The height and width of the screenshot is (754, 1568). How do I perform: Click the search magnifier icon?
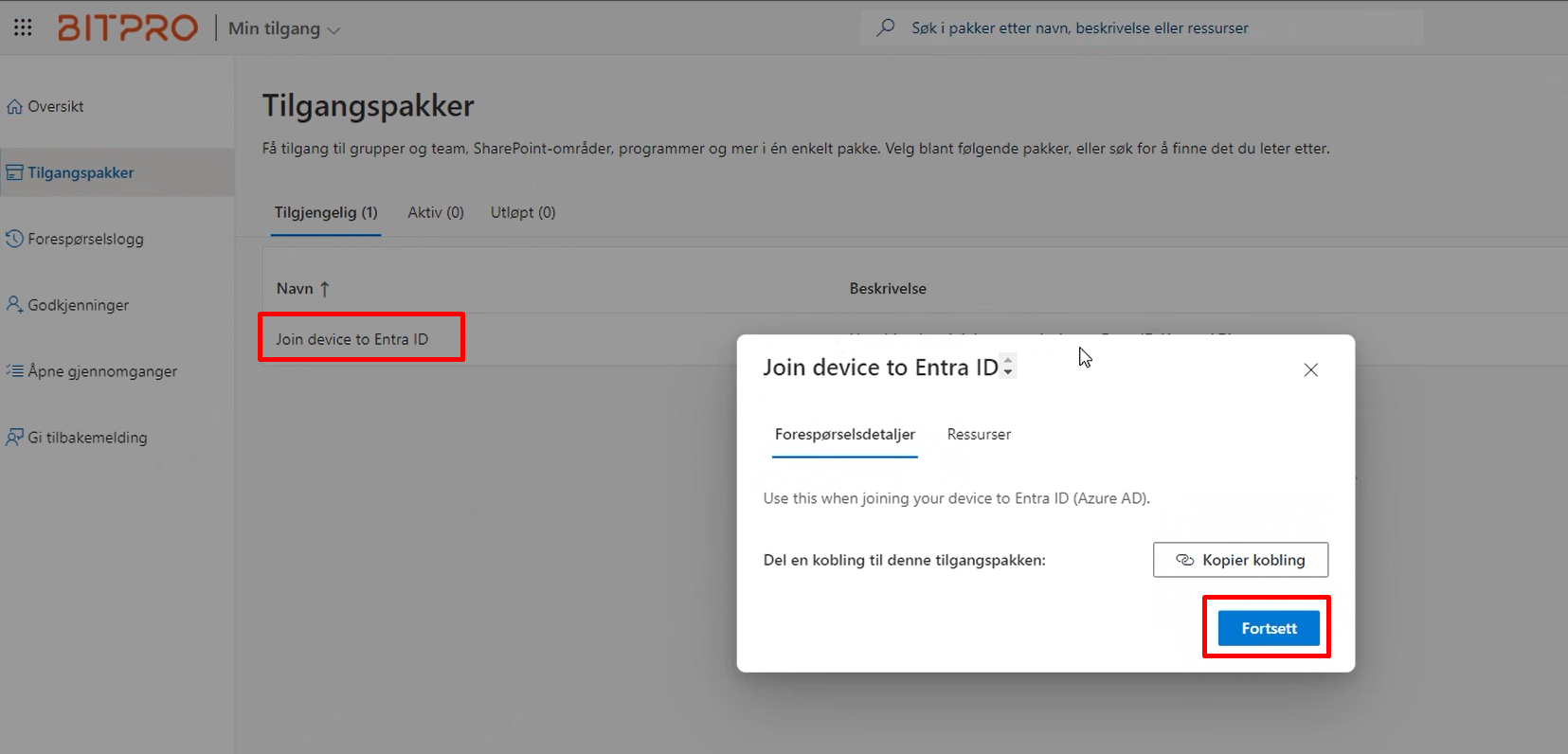(x=886, y=27)
